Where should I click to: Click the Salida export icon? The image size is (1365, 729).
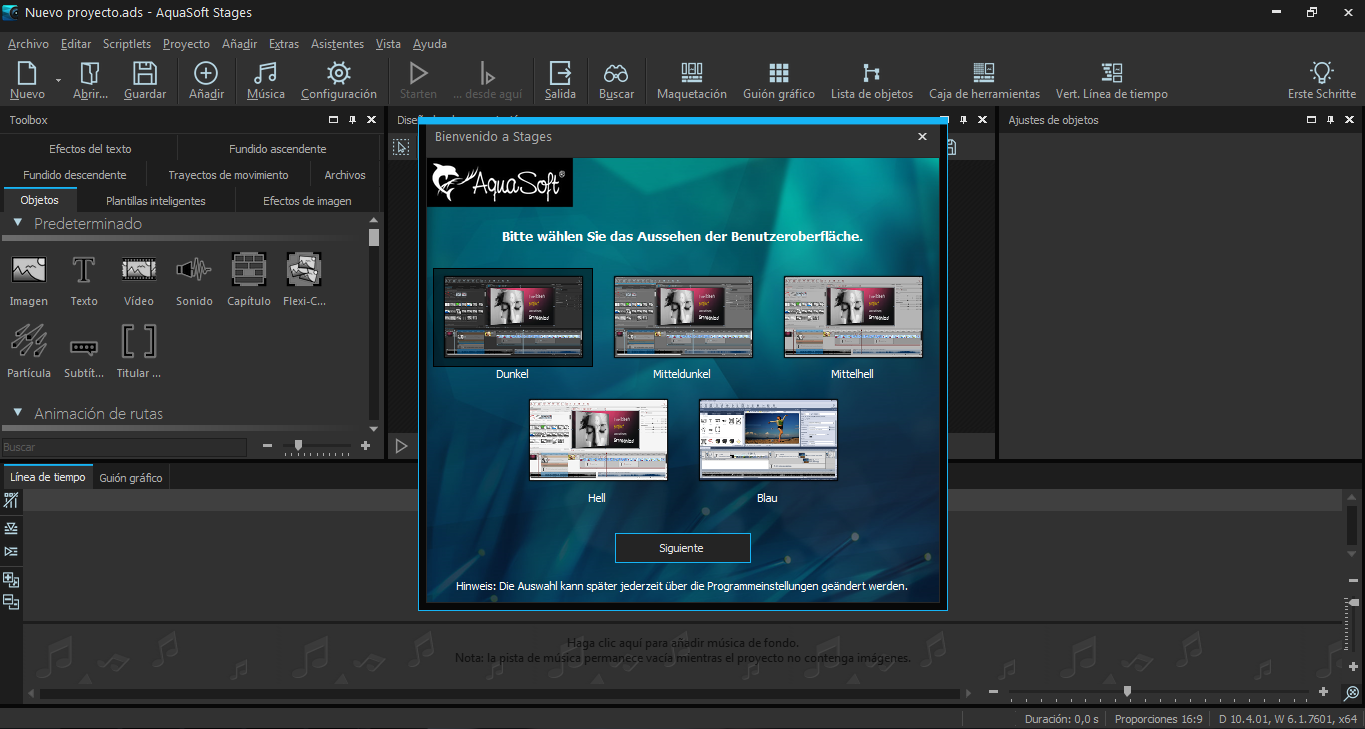[560, 73]
